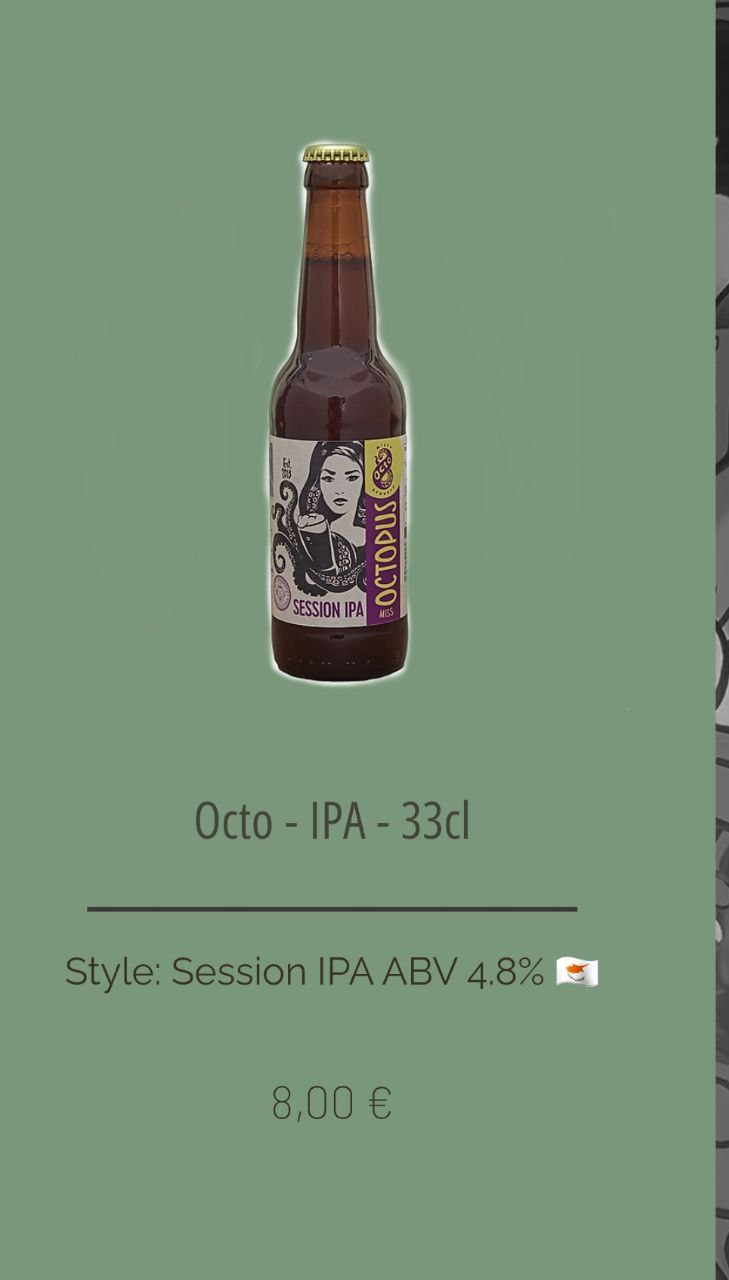Click the gold bottle cap

(x=336, y=154)
